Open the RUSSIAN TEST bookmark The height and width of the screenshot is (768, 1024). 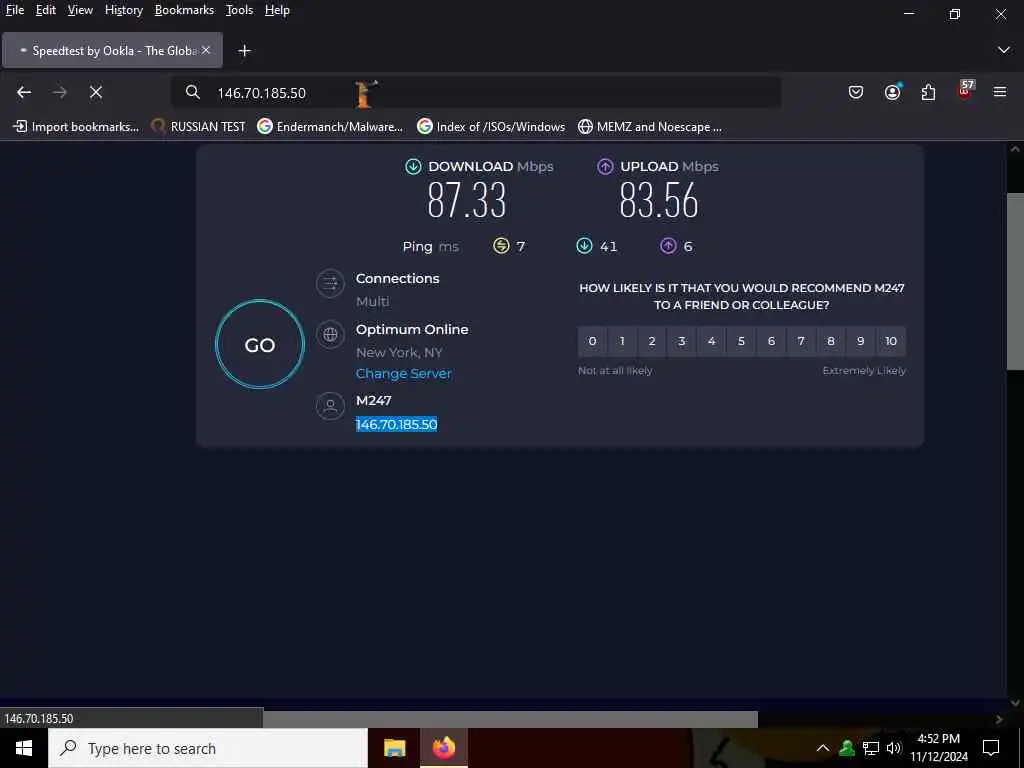(199, 127)
